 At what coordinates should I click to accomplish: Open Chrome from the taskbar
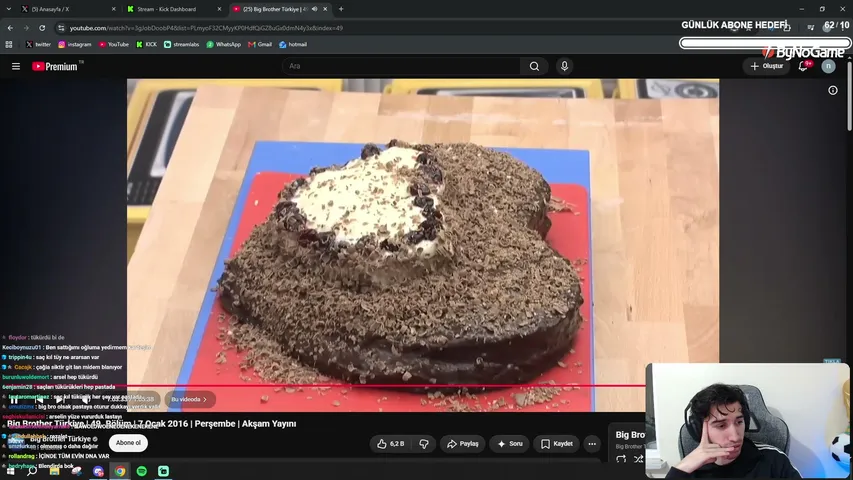[120, 471]
